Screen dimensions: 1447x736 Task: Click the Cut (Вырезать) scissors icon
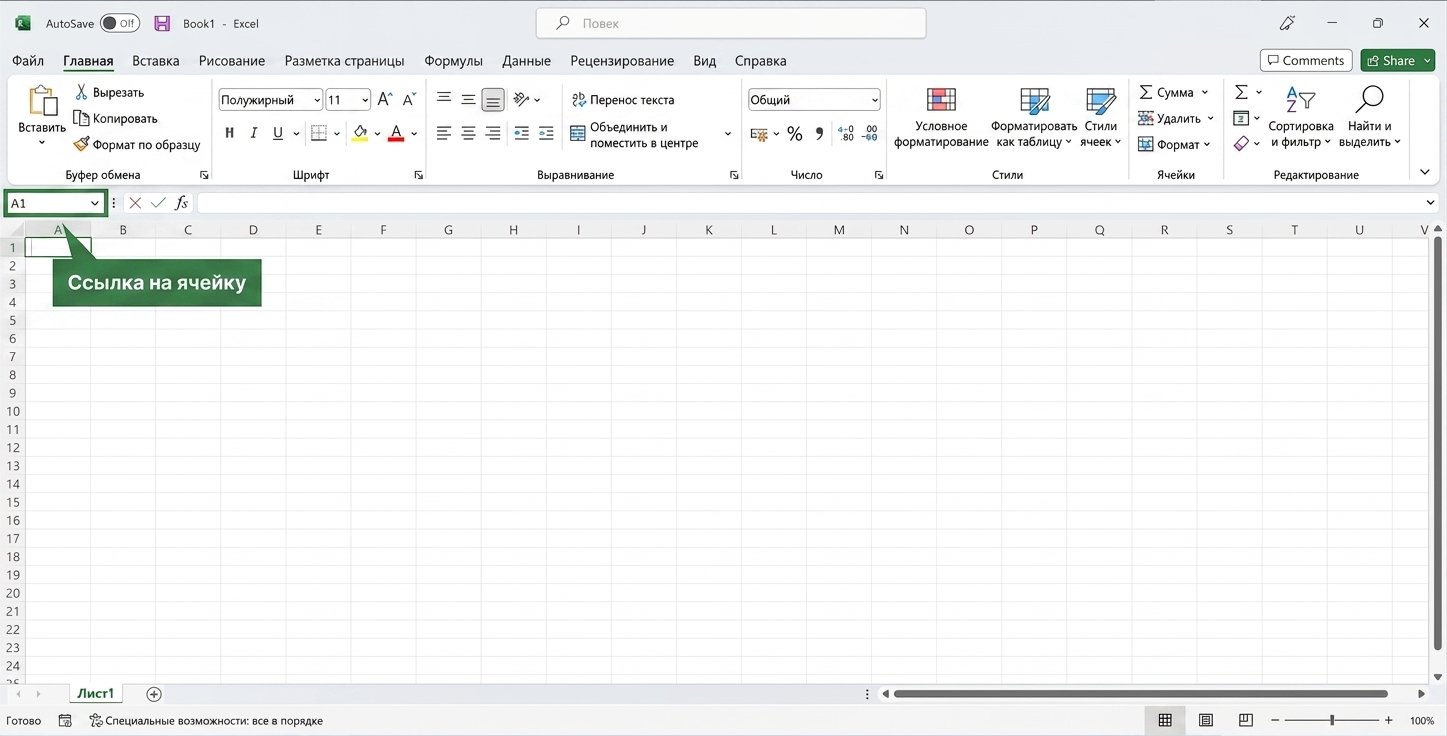[x=81, y=92]
